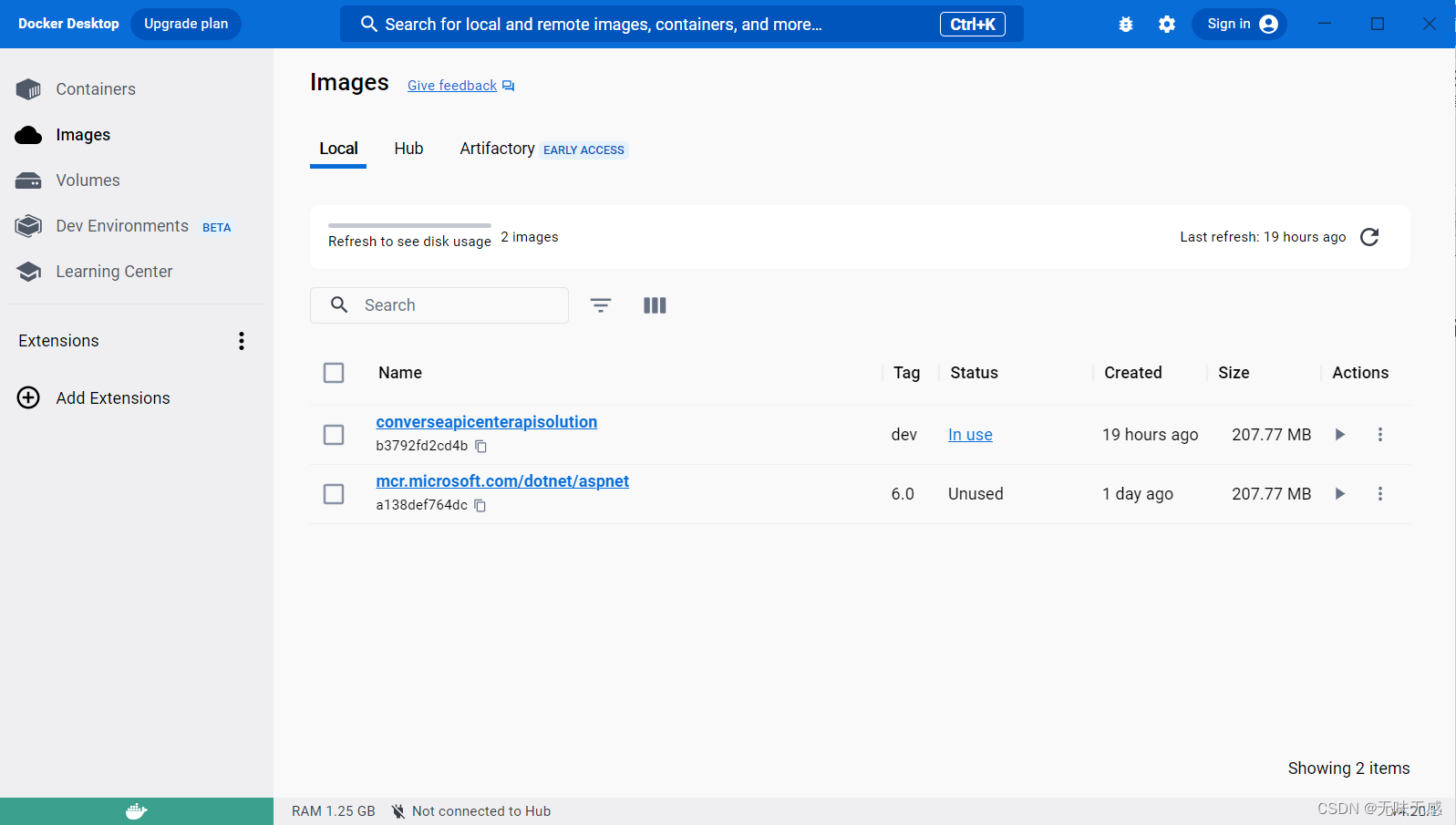The image size is (1456, 825).
Task: Sort by the Name column header
Action: [400, 373]
